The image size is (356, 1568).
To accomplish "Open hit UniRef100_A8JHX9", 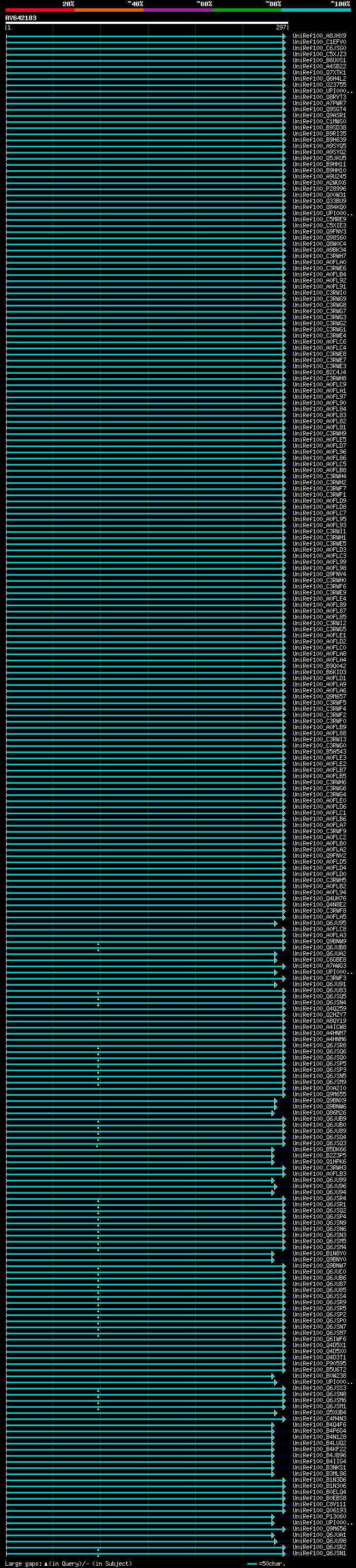I will (x=319, y=36).
